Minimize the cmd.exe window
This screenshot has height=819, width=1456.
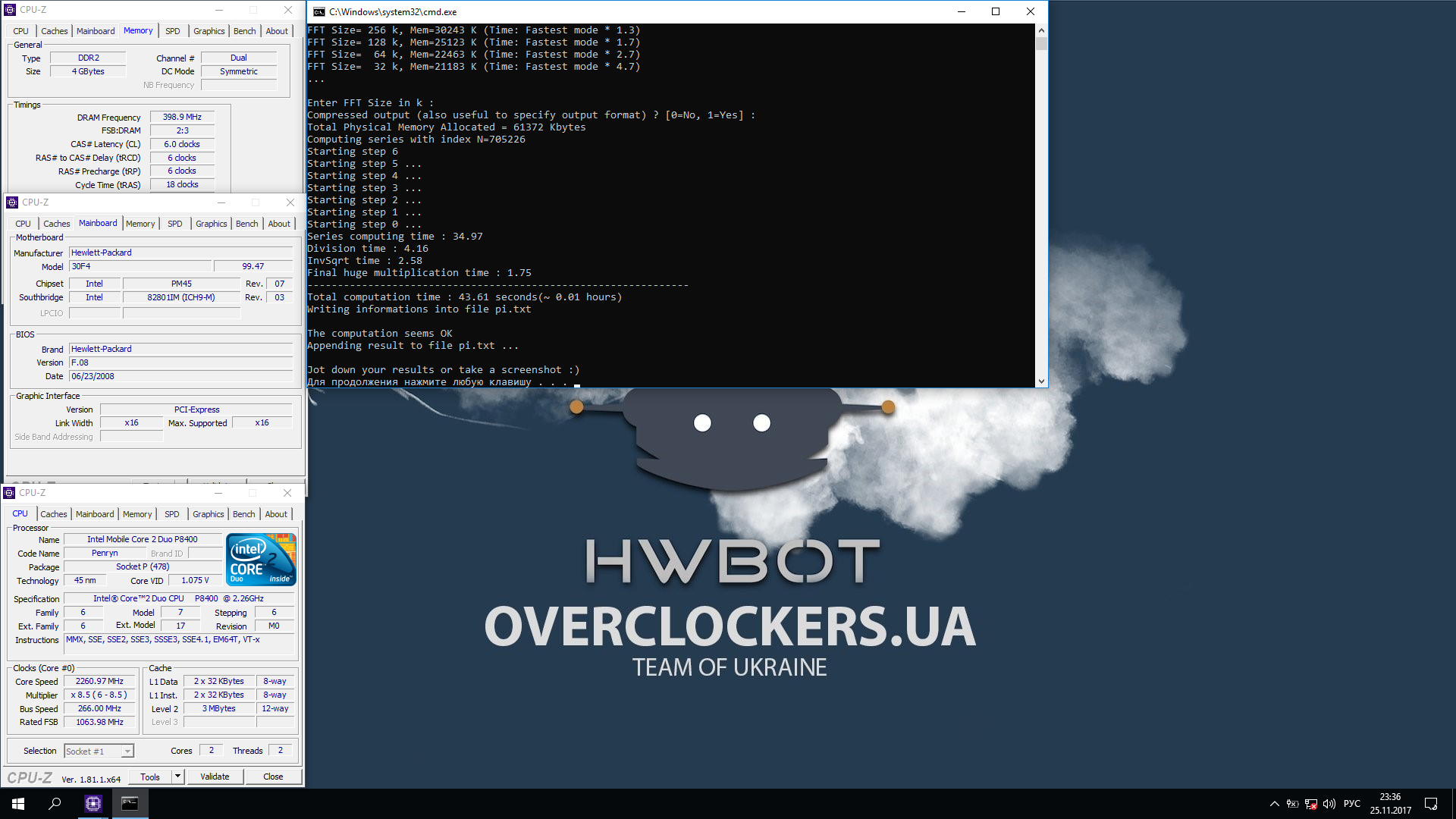(x=962, y=11)
